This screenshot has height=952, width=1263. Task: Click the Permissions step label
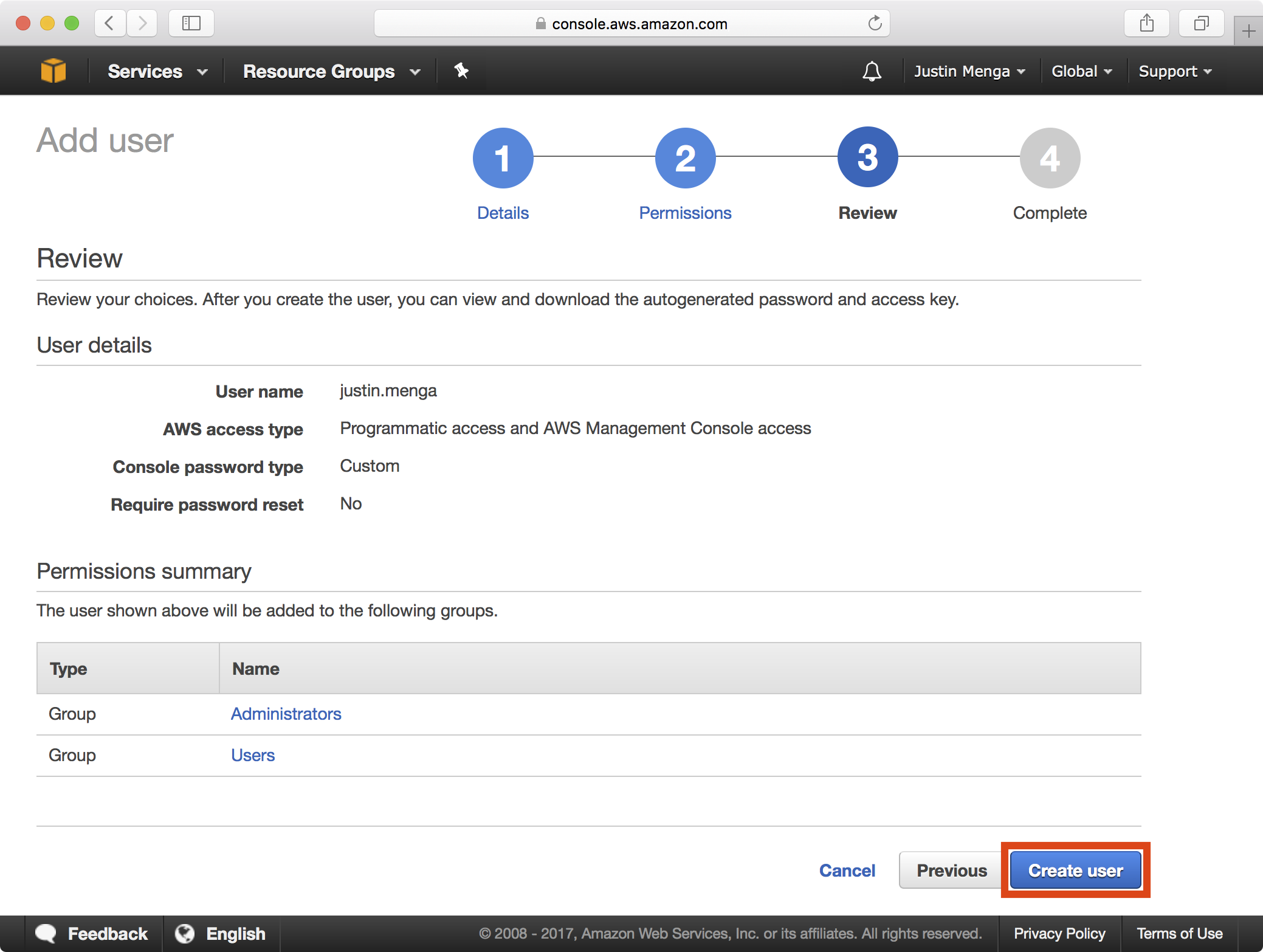click(x=685, y=213)
